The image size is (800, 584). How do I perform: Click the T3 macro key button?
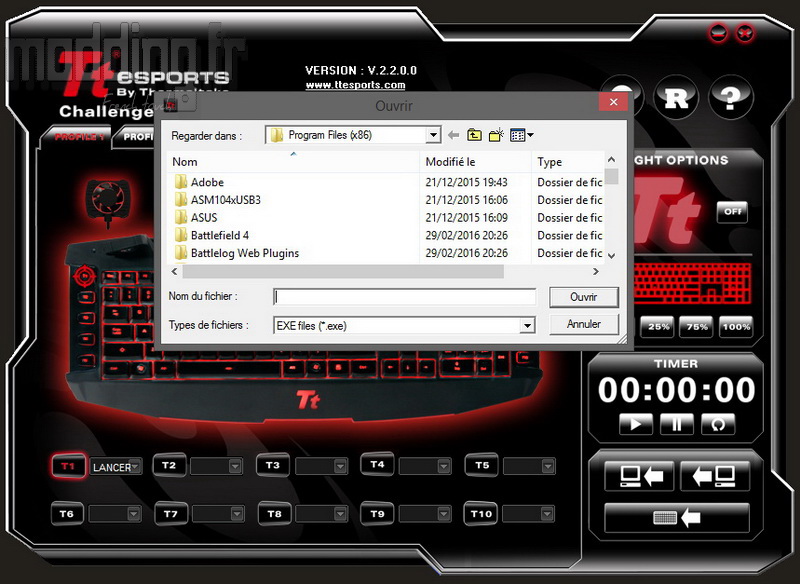click(x=273, y=465)
